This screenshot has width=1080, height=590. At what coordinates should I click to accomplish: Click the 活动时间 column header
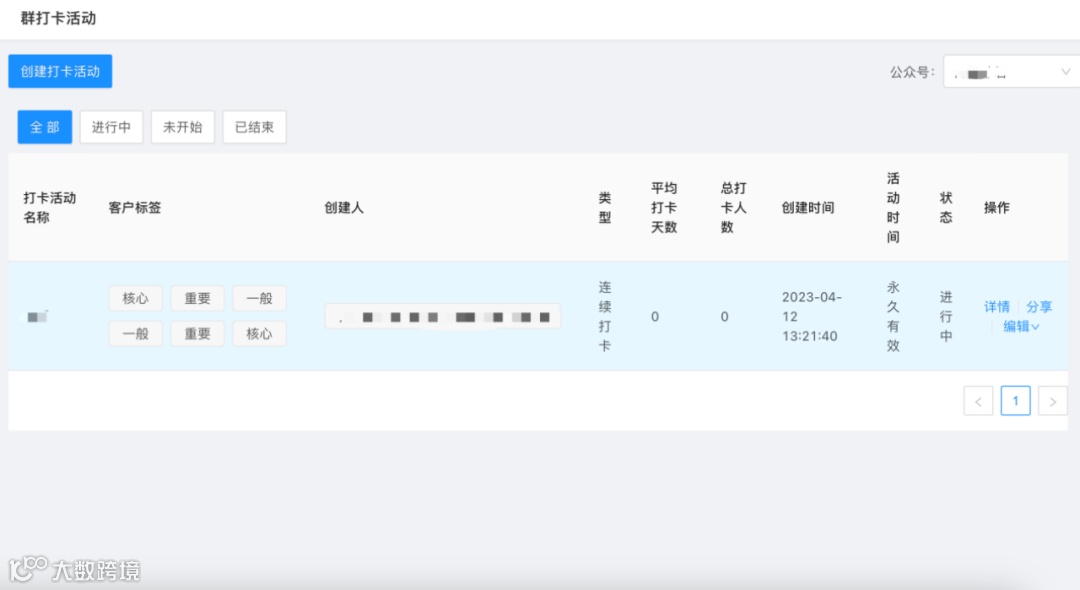[x=893, y=208]
